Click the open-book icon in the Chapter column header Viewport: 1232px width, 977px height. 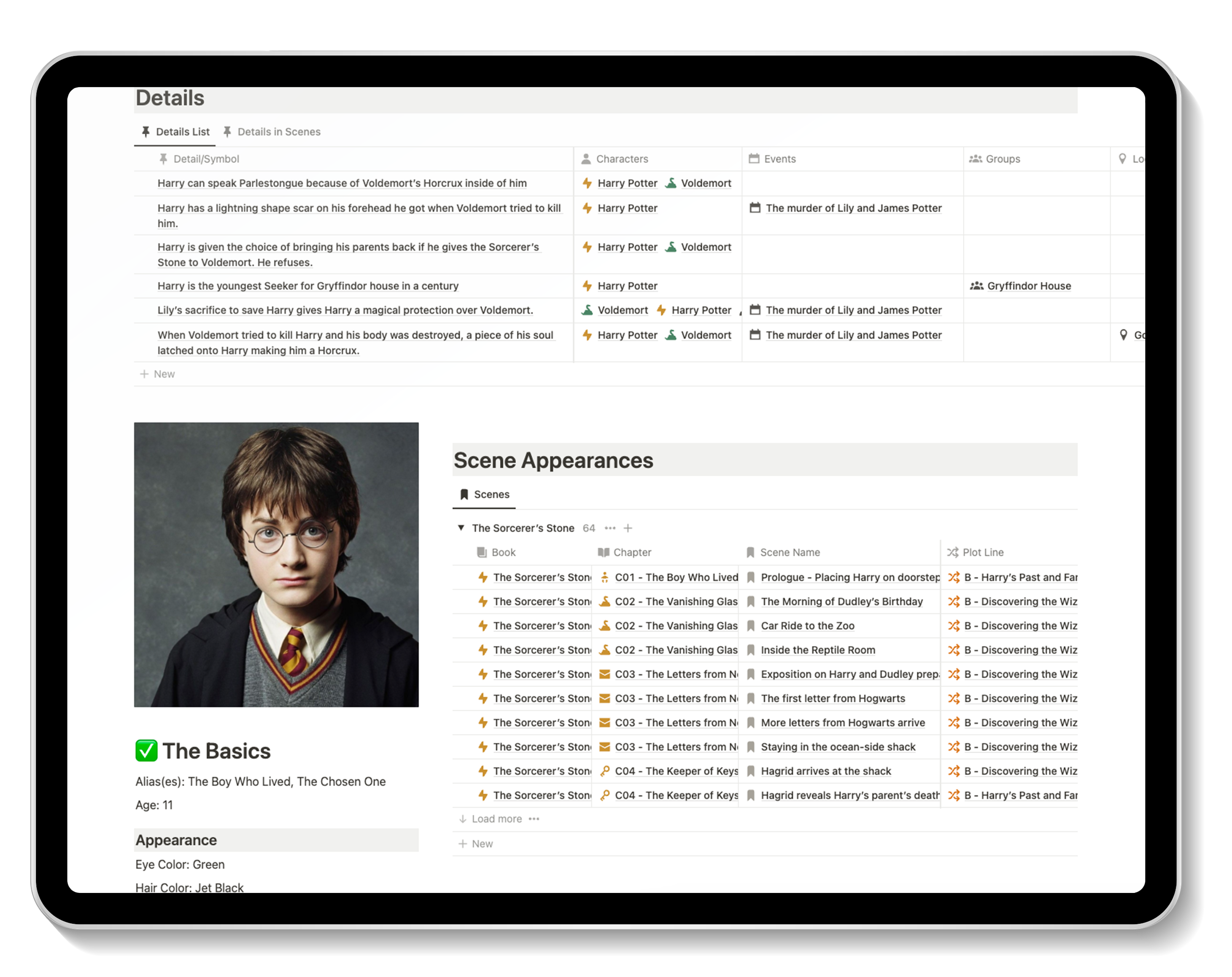pyautogui.click(x=603, y=552)
